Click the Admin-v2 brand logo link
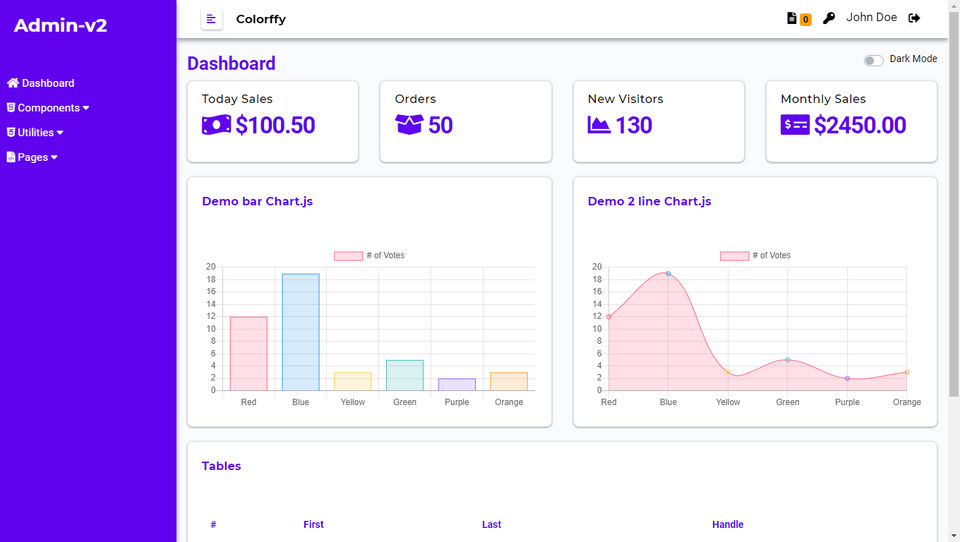Screen dimensions: 960x542 click(x=61, y=25)
